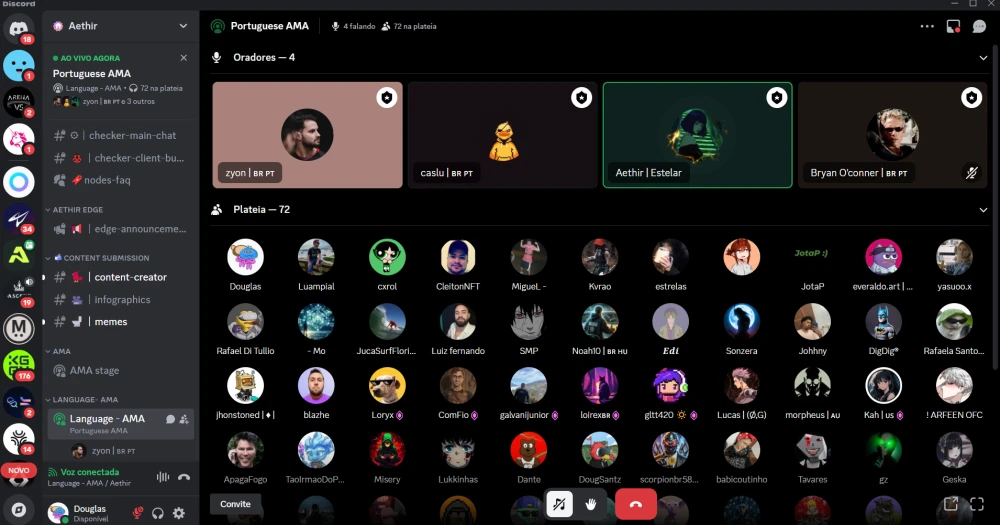This screenshot has width=1000, height=525.
Task: Select zyon speaker card
Action: click(307, 135)
